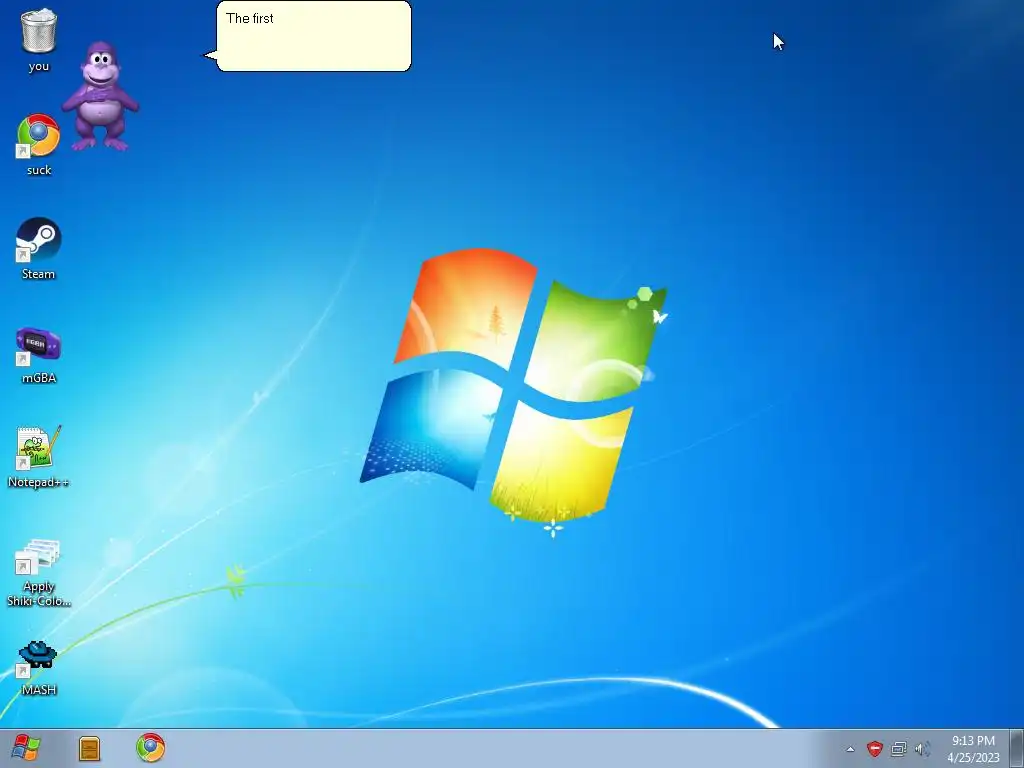
Task: Click the Show desktop strip
Action: click(1017, 748)
